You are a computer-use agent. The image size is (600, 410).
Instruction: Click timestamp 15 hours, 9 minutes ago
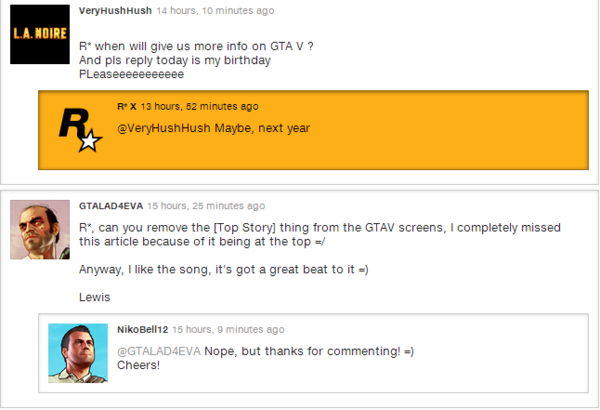(x=228, y=330)
